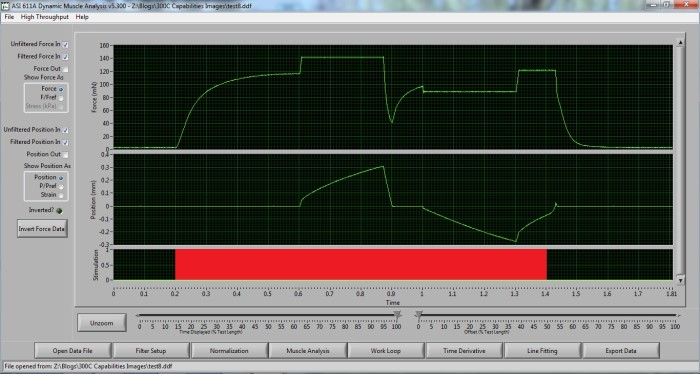Enable the Position Out checkbox
700x374 pixels.
tap(66, 154)
